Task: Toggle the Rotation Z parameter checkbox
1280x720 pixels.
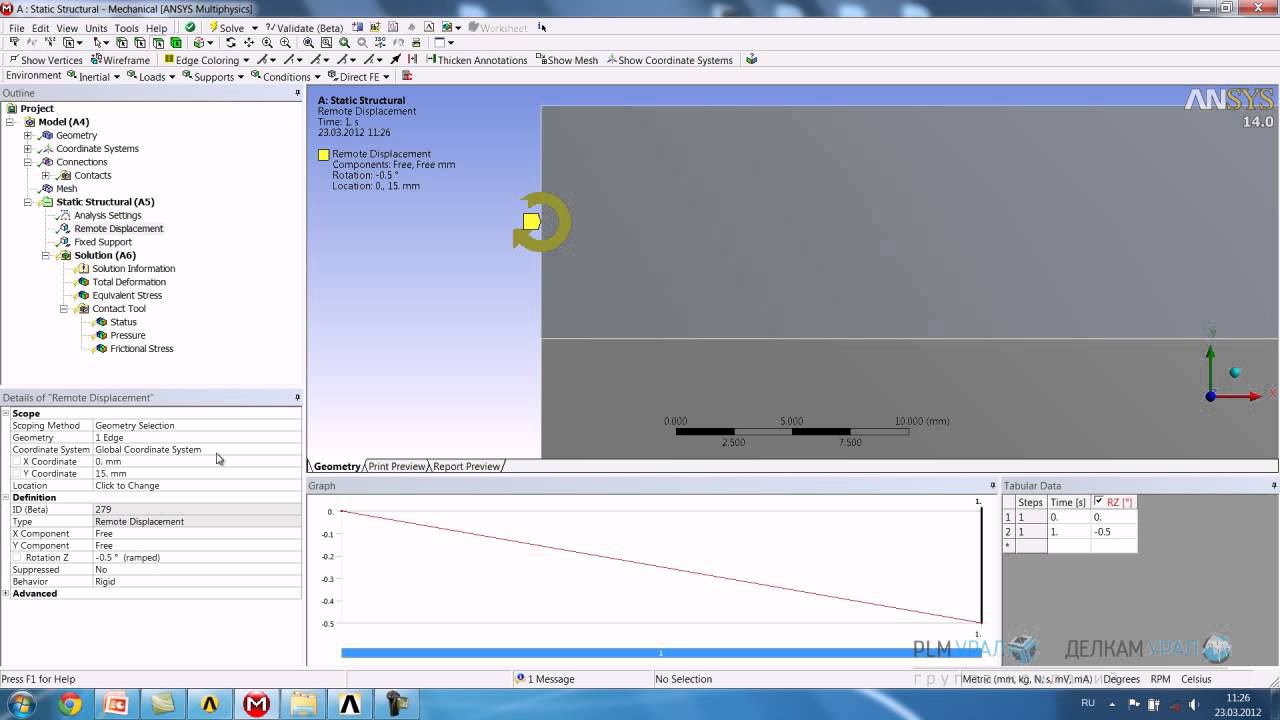Action: (18, 558)
